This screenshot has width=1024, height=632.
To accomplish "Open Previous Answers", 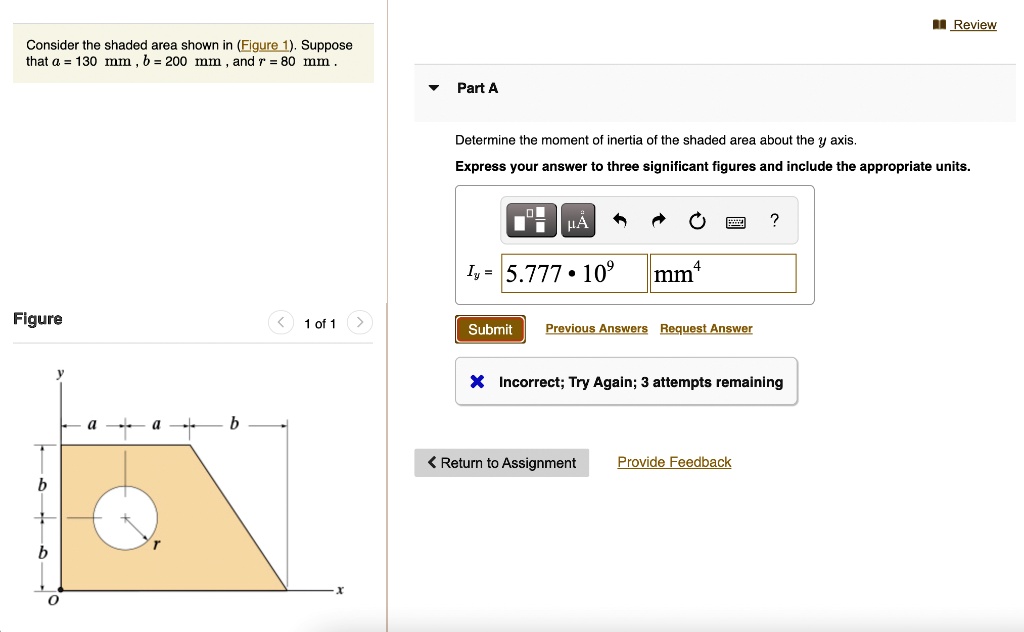I will click(596, 328).
